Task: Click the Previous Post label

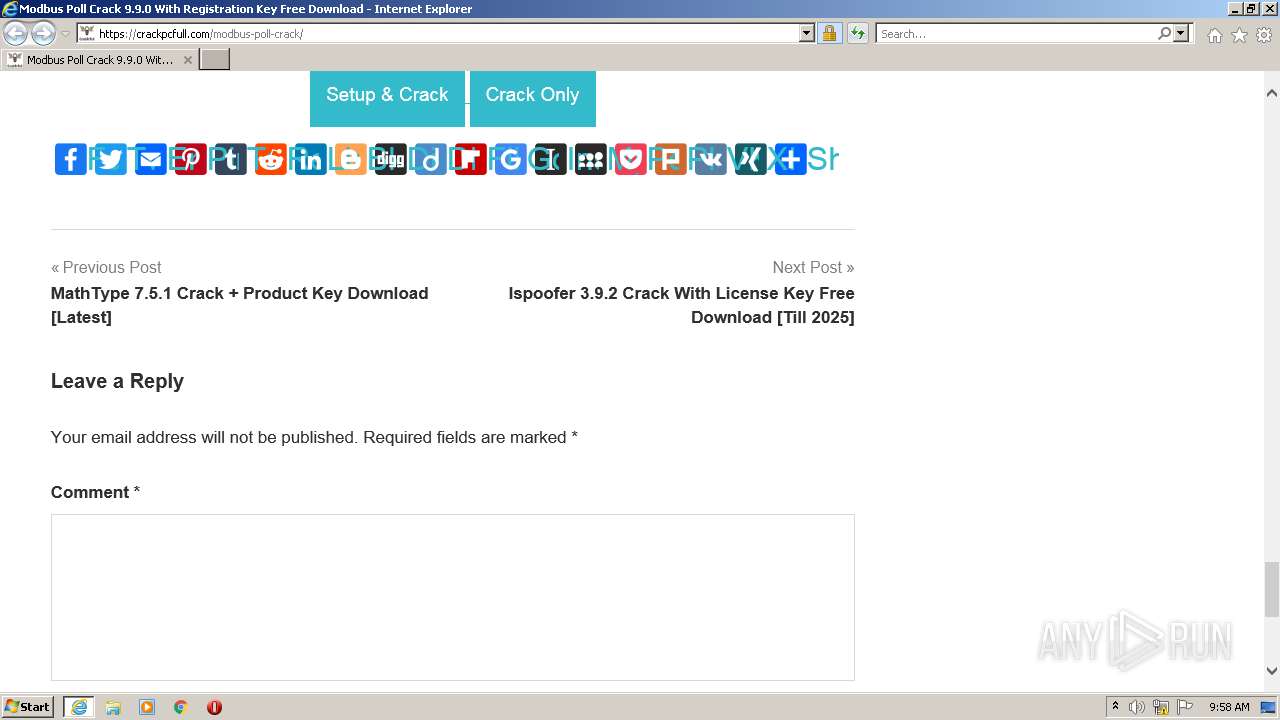Action: point(106,267)
